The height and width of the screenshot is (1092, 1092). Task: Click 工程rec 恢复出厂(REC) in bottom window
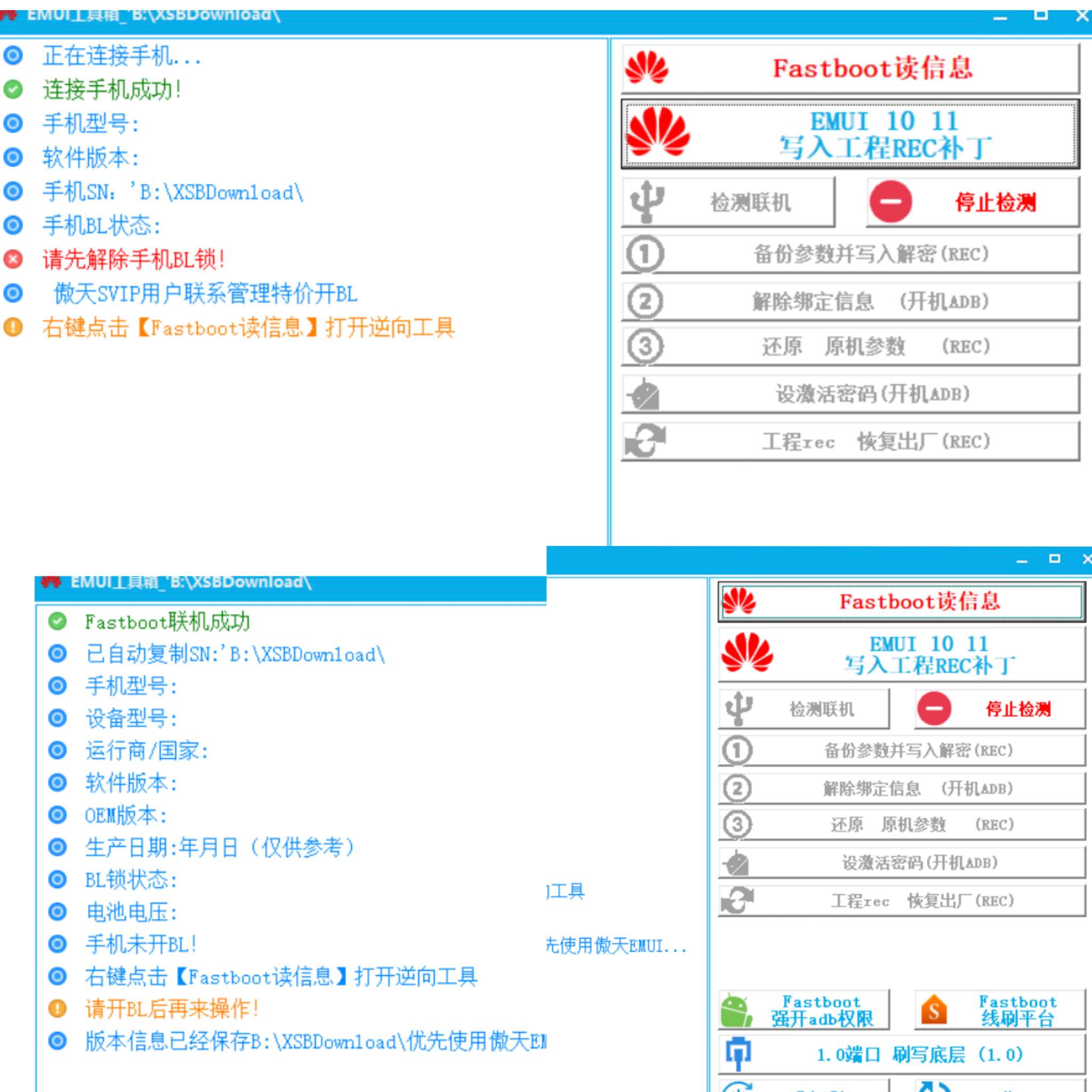[902, 901]
